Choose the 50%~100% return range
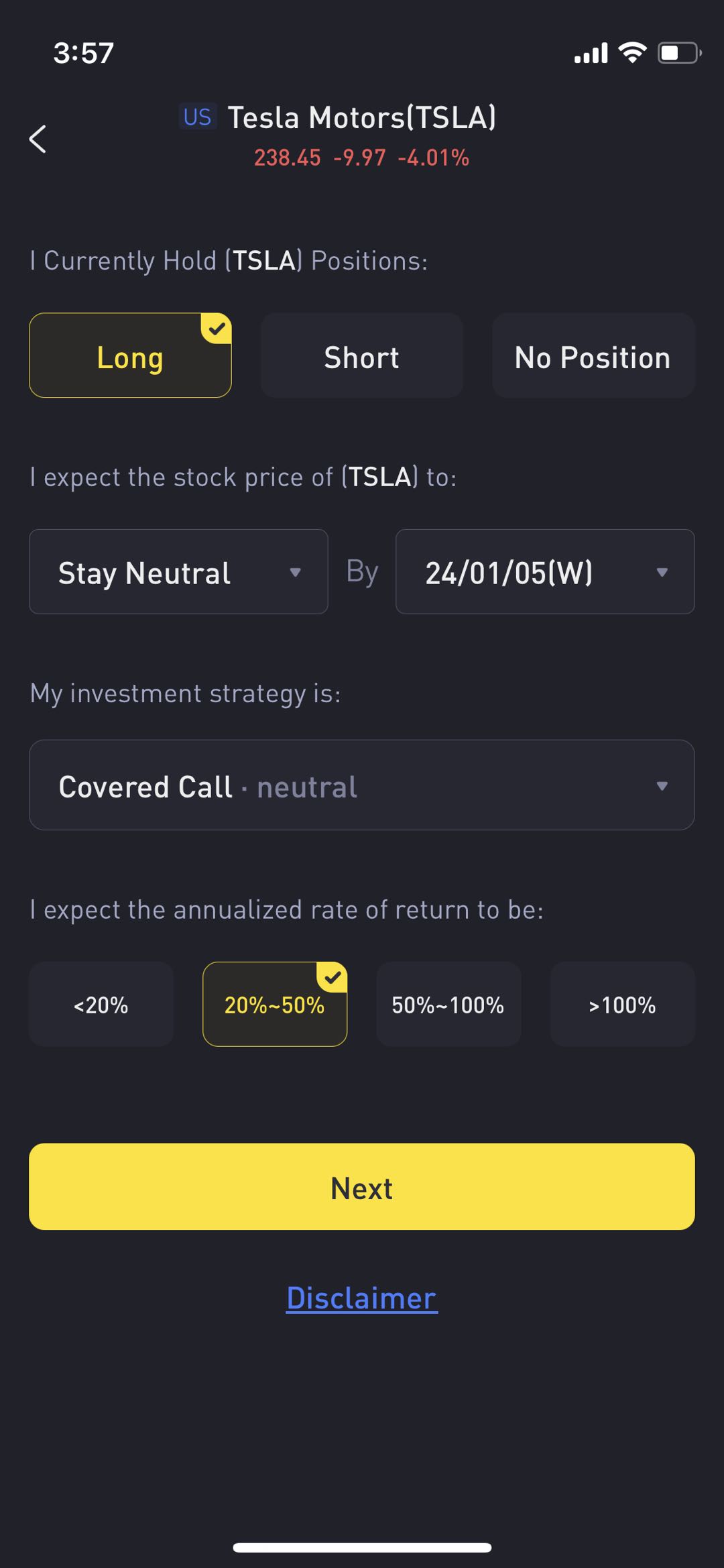 [x=448, y=1004]
